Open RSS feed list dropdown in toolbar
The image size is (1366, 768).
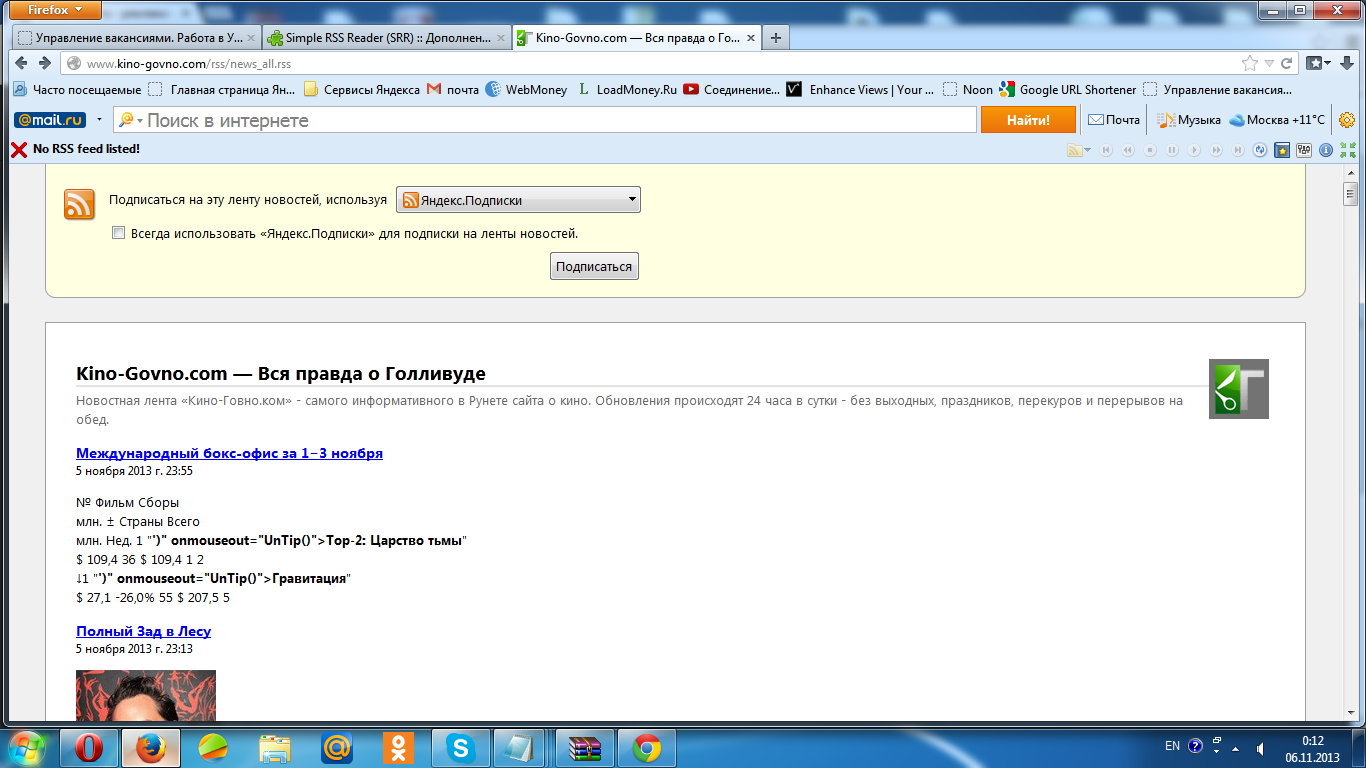[x=1079, y=150]
